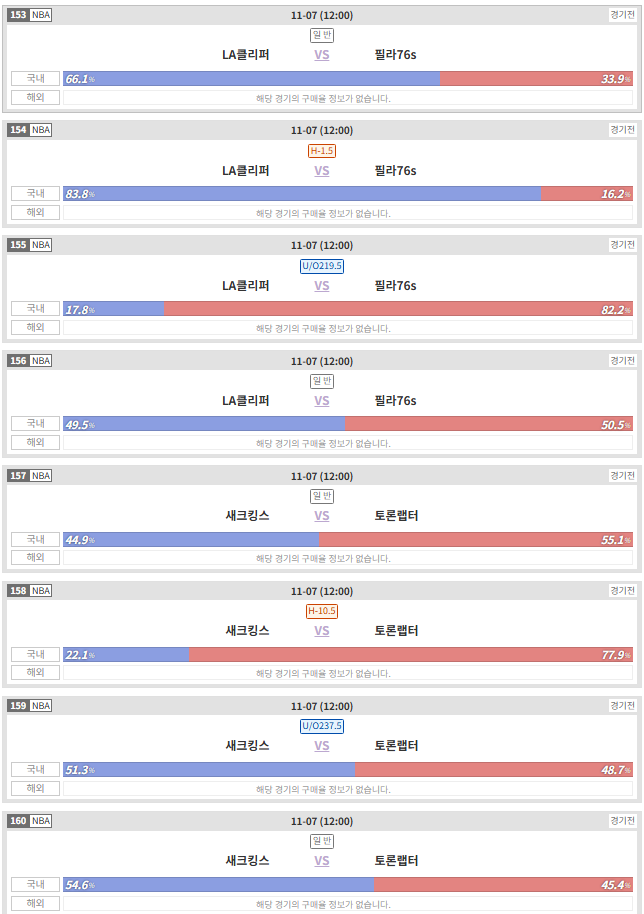Select the 해외 label in match 155
Image resolution: width=644 pixels, height=914 pixels.
(x=36, y=328)
